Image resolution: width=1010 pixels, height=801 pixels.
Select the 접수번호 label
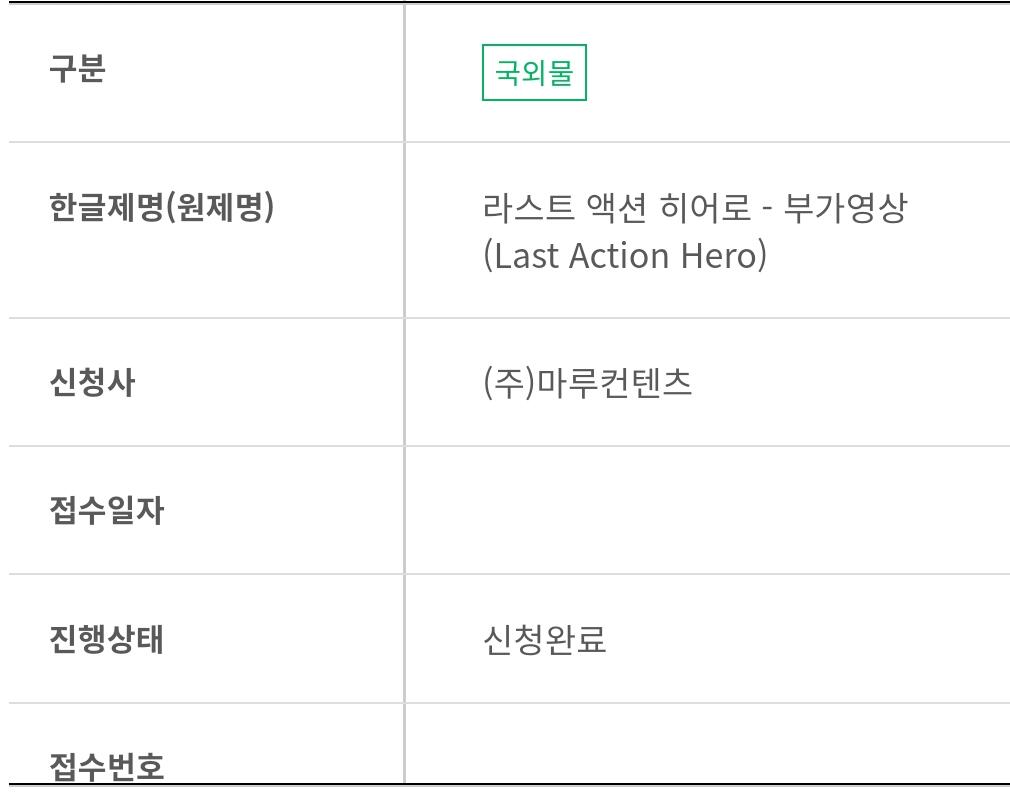pyautogui.click(x=107, y=766)
